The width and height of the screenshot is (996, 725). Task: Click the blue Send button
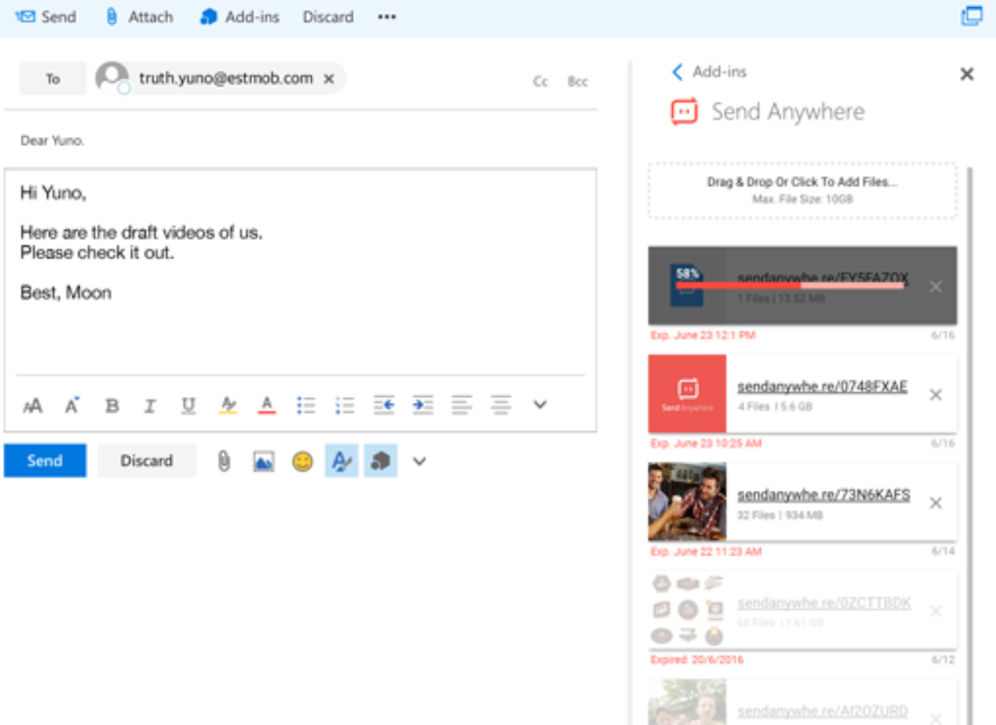point(45,461)
